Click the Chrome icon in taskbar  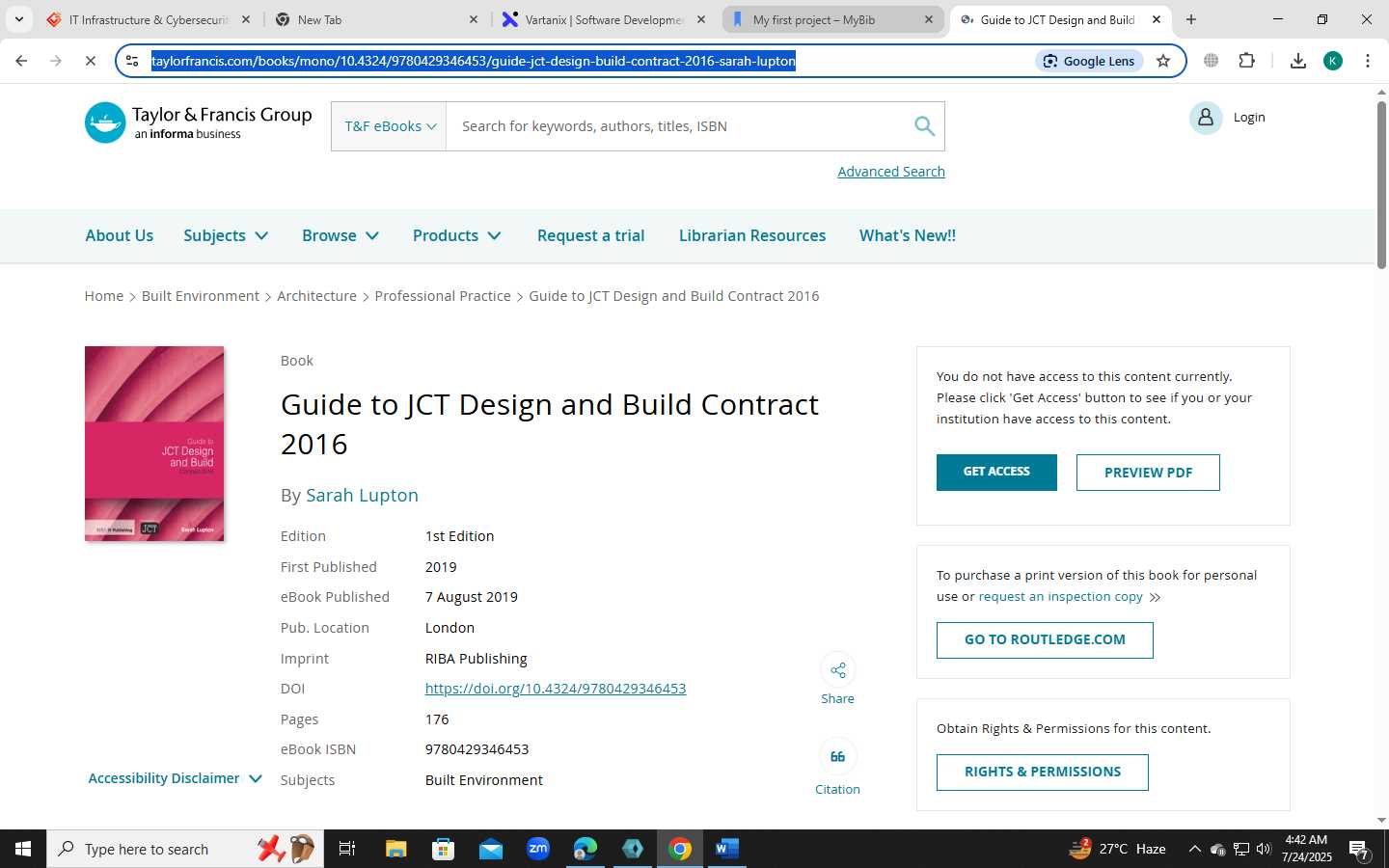click(x=680, y=849)
